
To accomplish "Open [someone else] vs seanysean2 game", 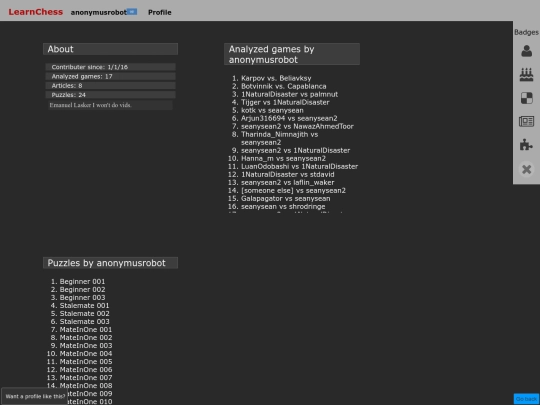I will (293, 190).
